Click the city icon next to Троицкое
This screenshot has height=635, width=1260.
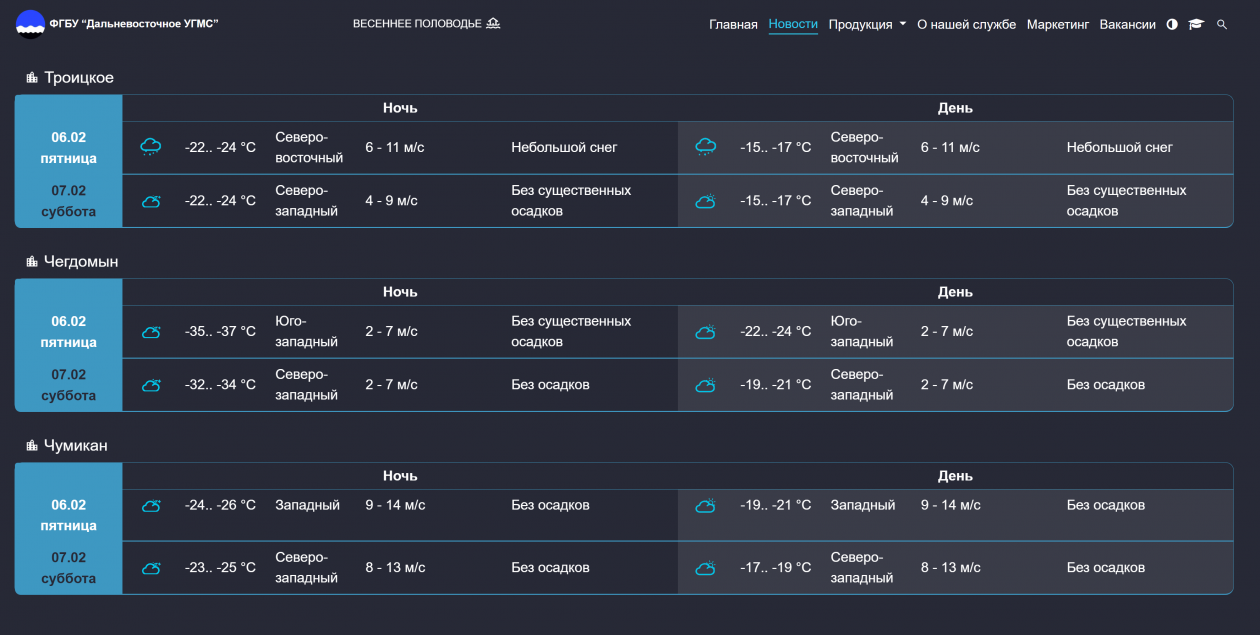(x=32, y=78)
